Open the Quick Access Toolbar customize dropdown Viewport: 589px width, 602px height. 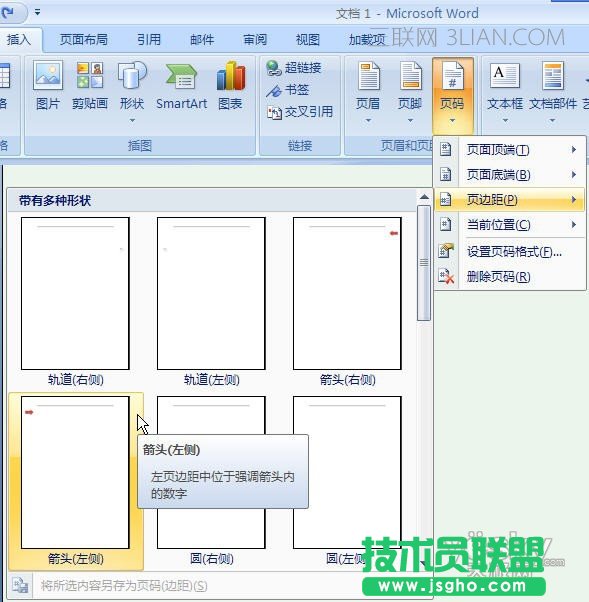point(37,12)
